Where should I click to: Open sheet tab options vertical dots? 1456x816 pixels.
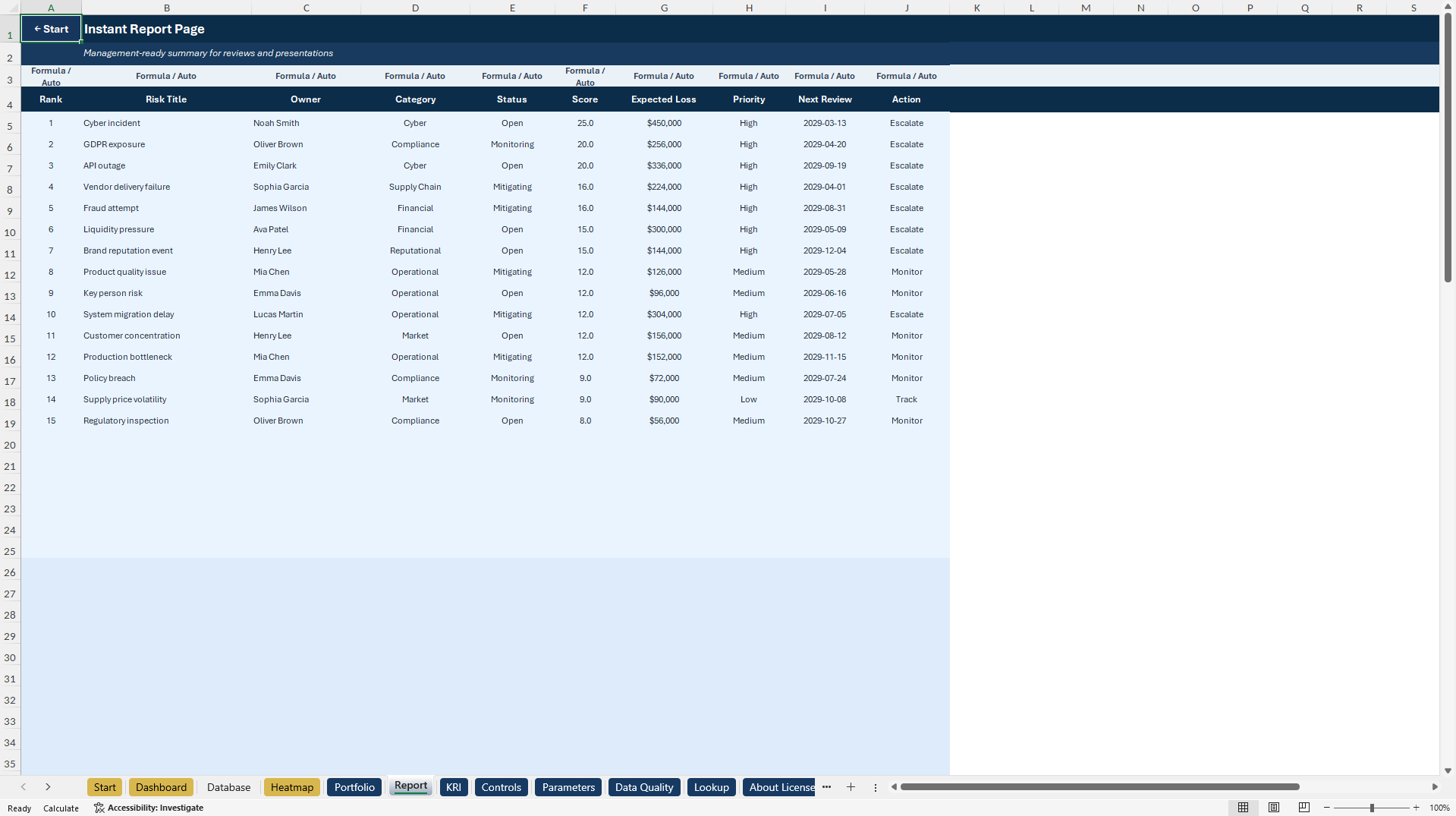[x=875, y=787]
